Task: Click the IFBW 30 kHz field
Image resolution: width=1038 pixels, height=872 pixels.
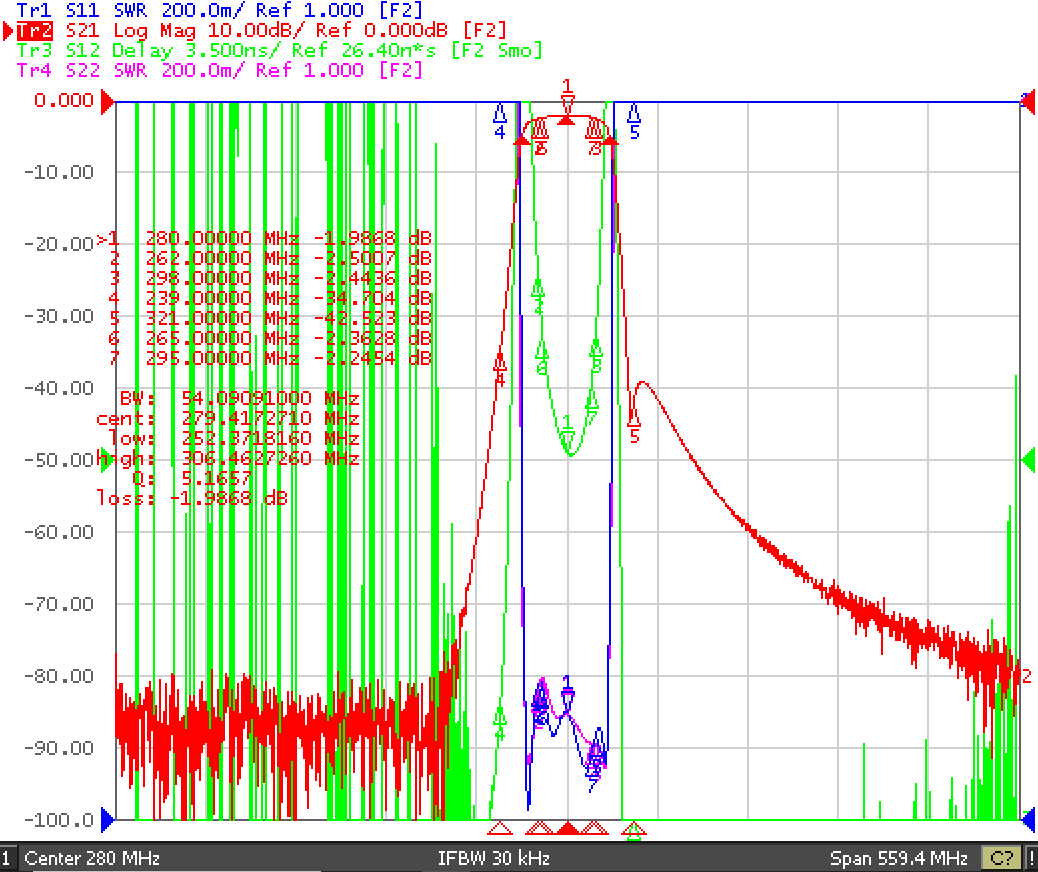Action: [494, 859]
